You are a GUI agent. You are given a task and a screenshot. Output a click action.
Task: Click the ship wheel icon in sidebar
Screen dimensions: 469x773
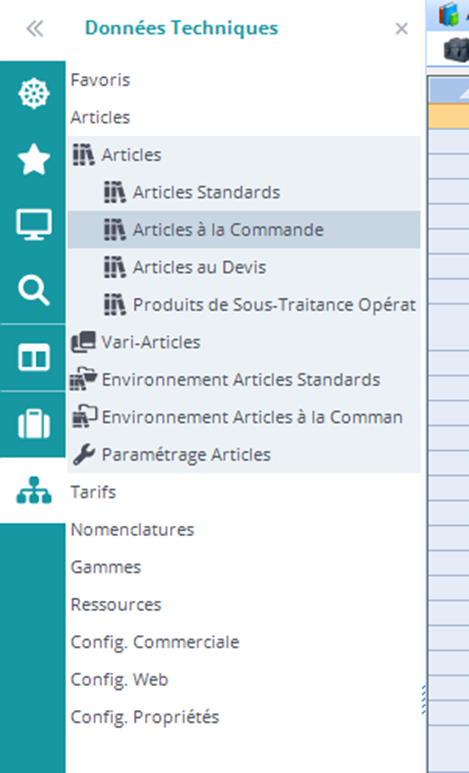[x=34, y=94]
